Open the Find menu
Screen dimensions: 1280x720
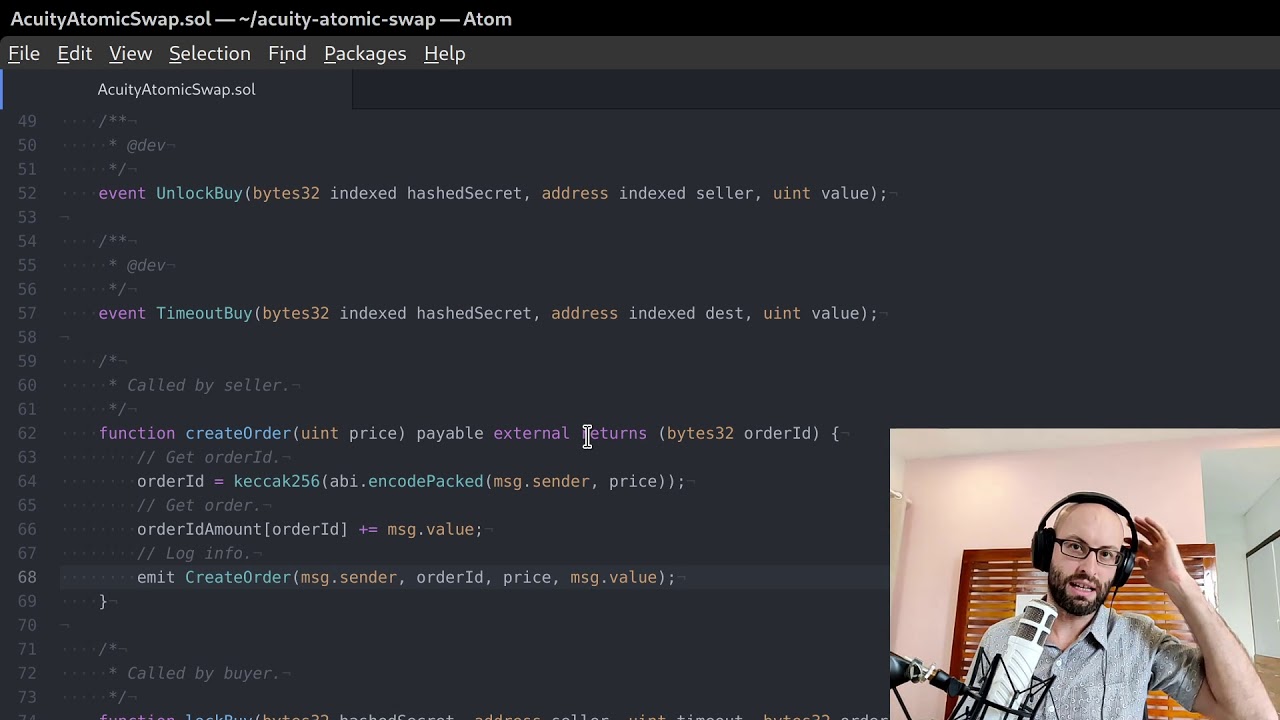click(x=287, y=54)
